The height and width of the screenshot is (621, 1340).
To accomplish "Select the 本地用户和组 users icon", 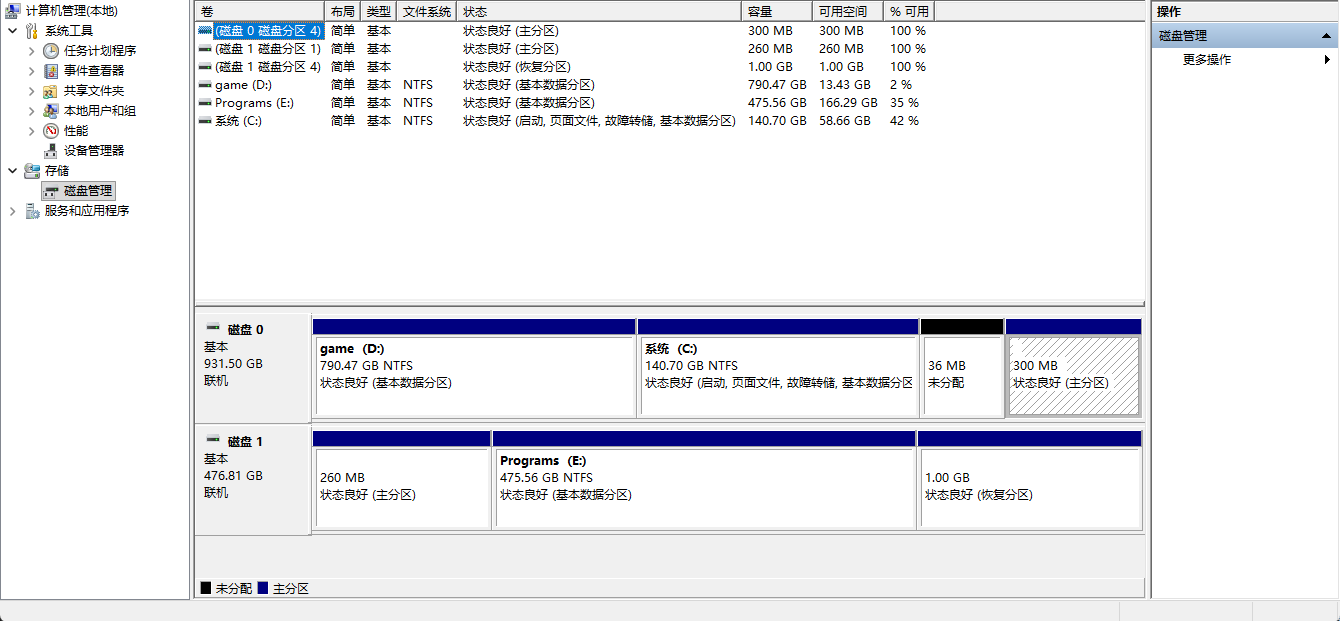I will [51, 111].
